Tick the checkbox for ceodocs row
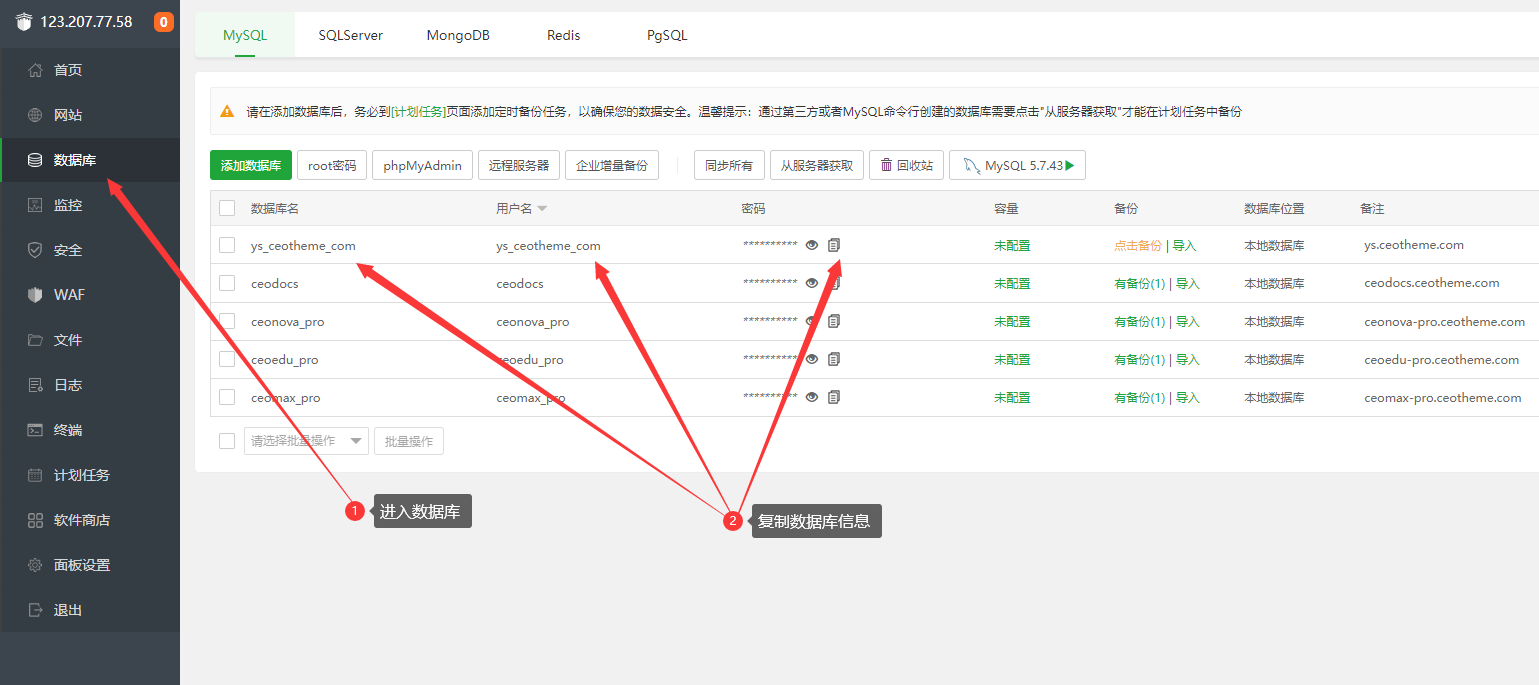Screen dimensions: 1539x685 227,283
